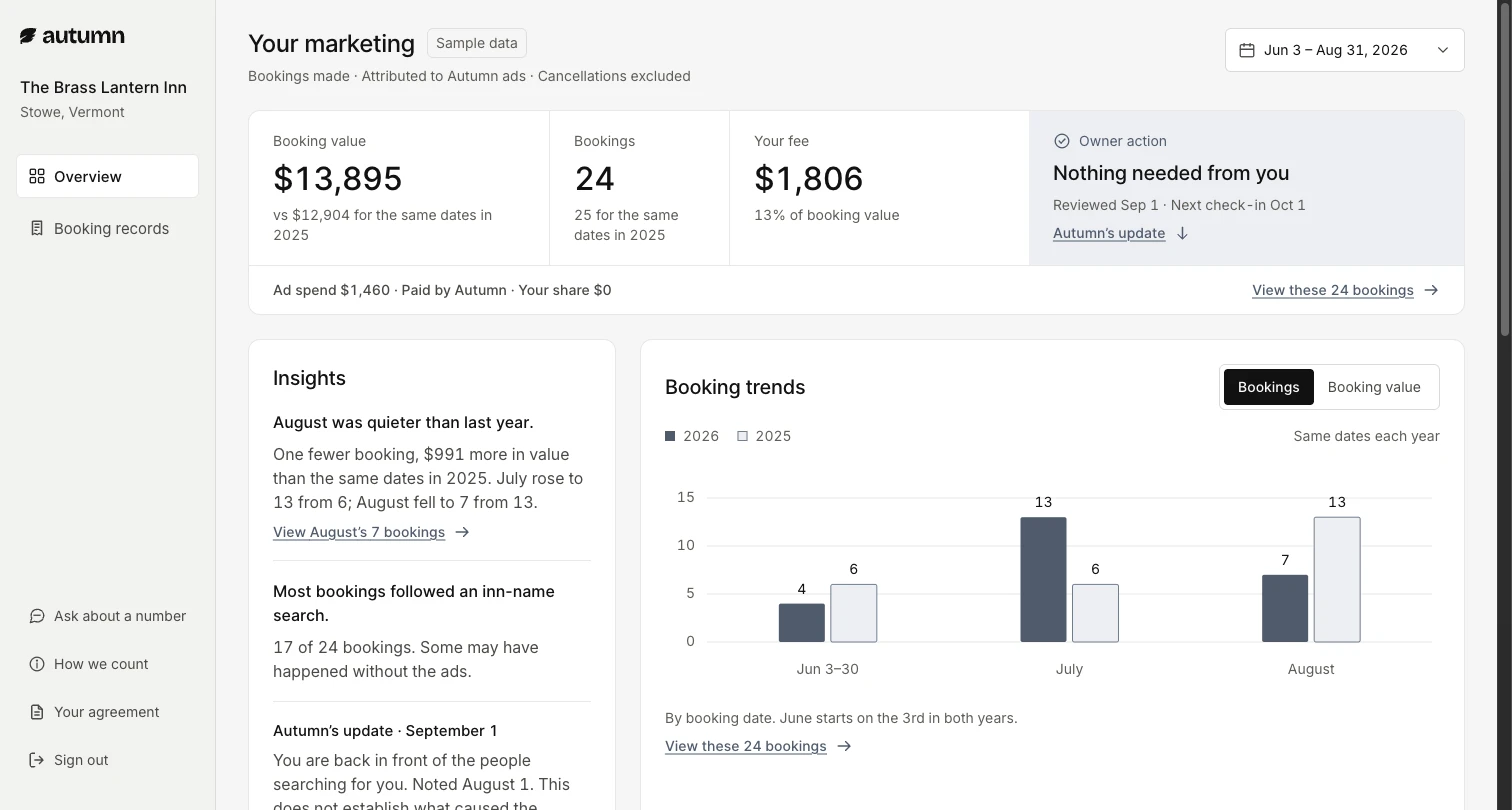Follow View these 24 bookings link in summary card

point(1333,290)
